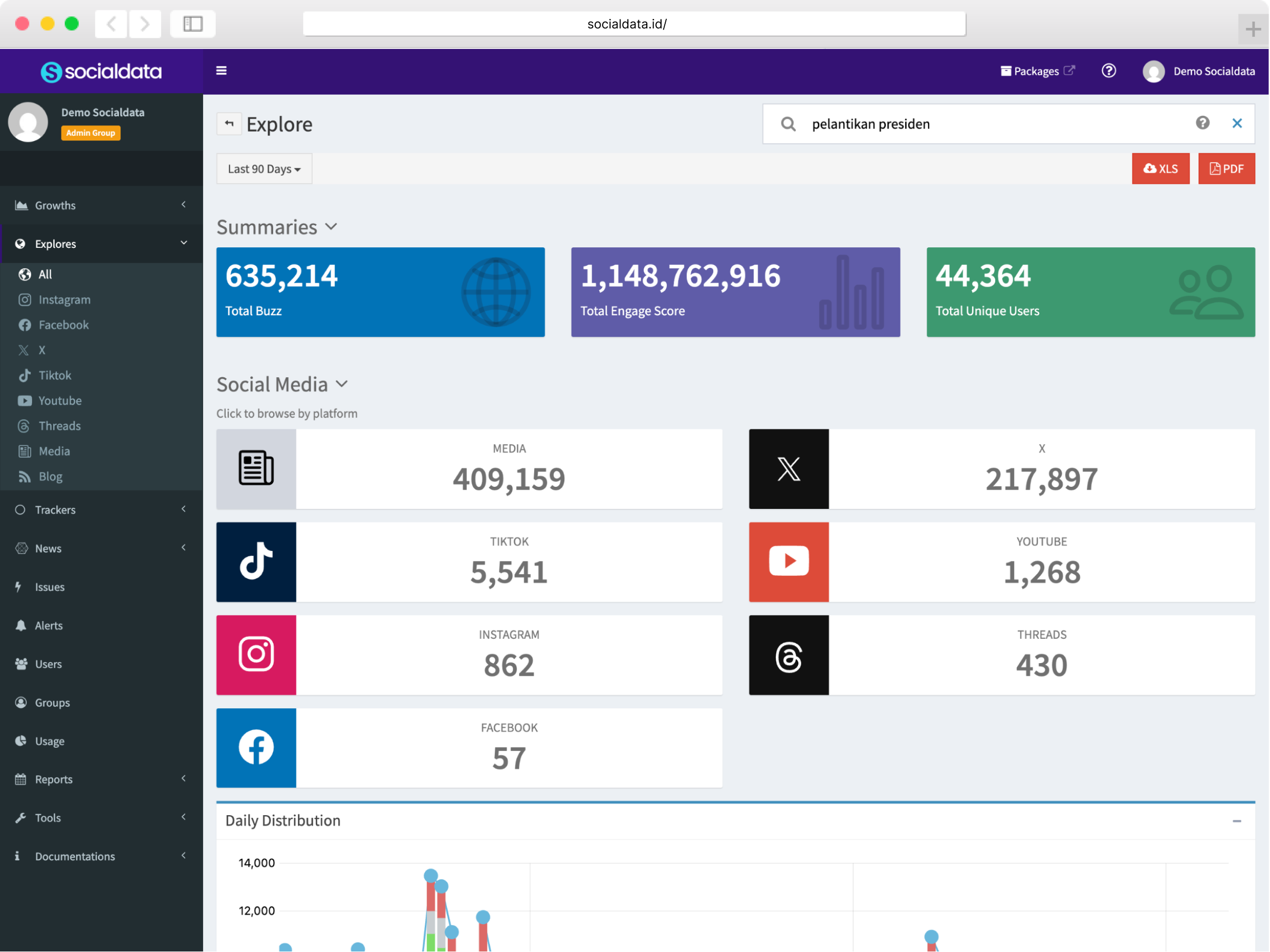Collapse the Summaries section chevron

(331, 227)
